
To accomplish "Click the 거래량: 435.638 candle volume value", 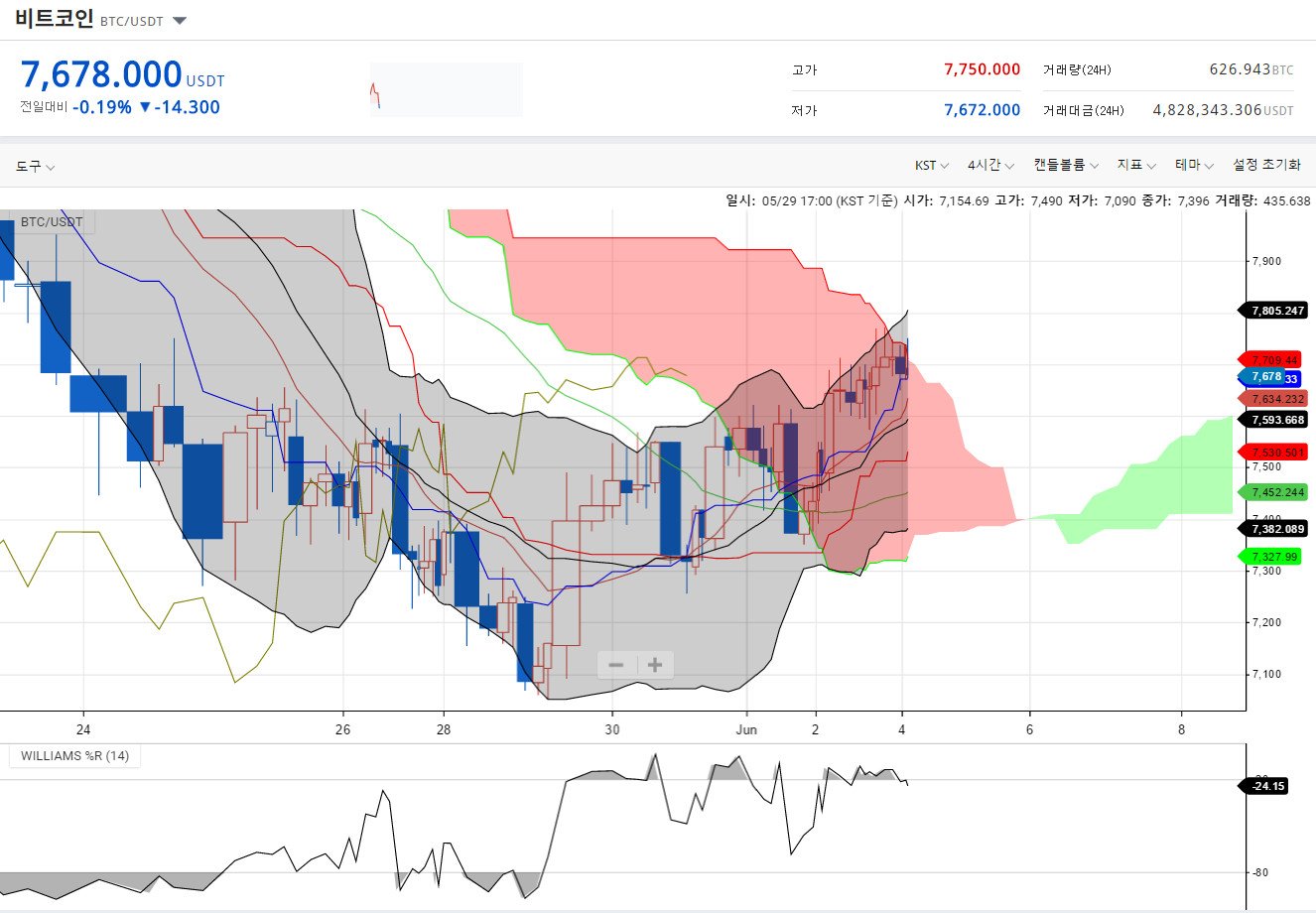I will [1262, 200].
